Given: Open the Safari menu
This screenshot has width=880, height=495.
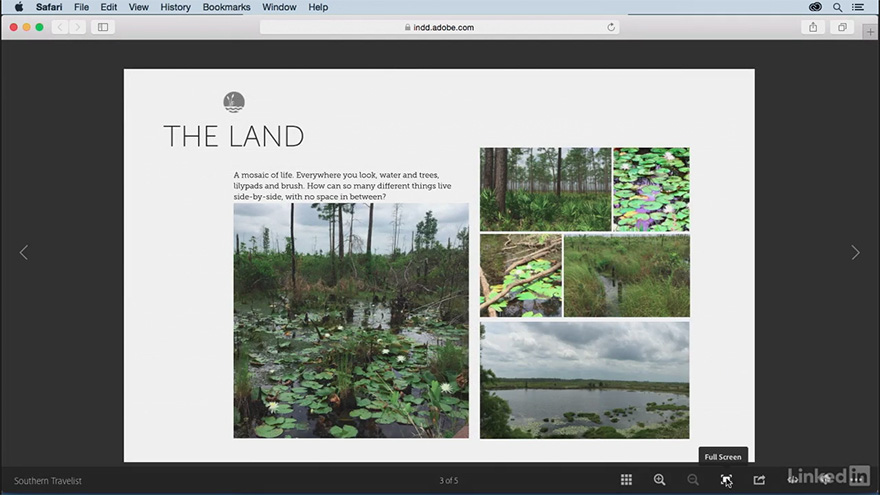Looking at the screenshot, I should click(49, 7).
